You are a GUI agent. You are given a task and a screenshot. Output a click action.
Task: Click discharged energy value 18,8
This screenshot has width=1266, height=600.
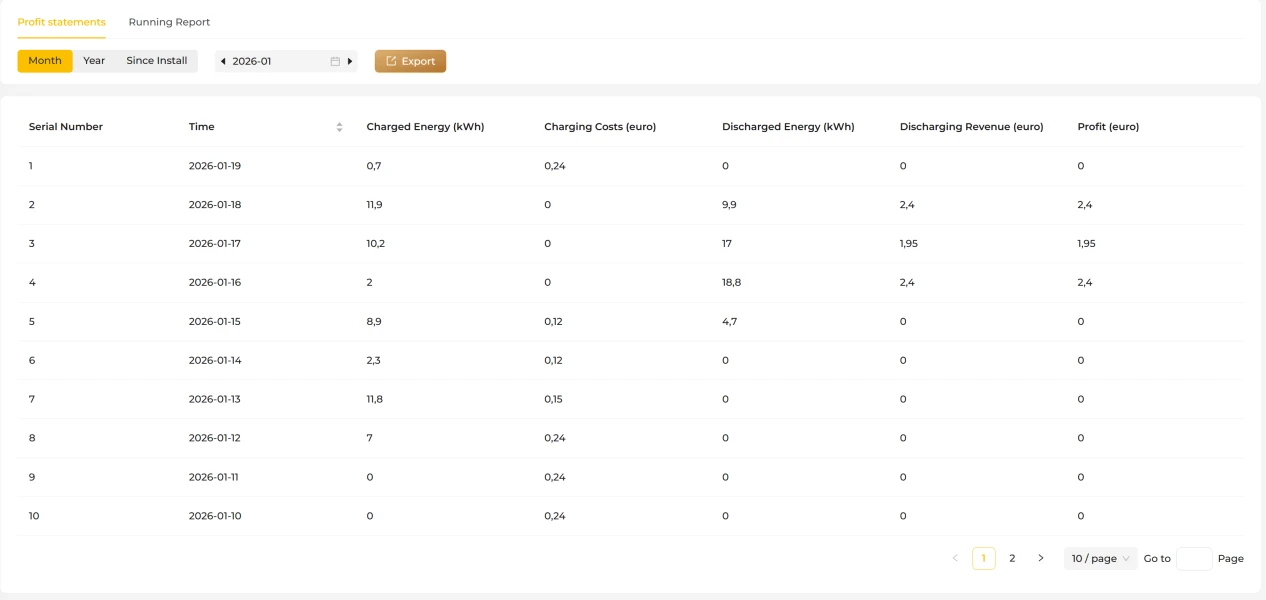pos(732,283)
